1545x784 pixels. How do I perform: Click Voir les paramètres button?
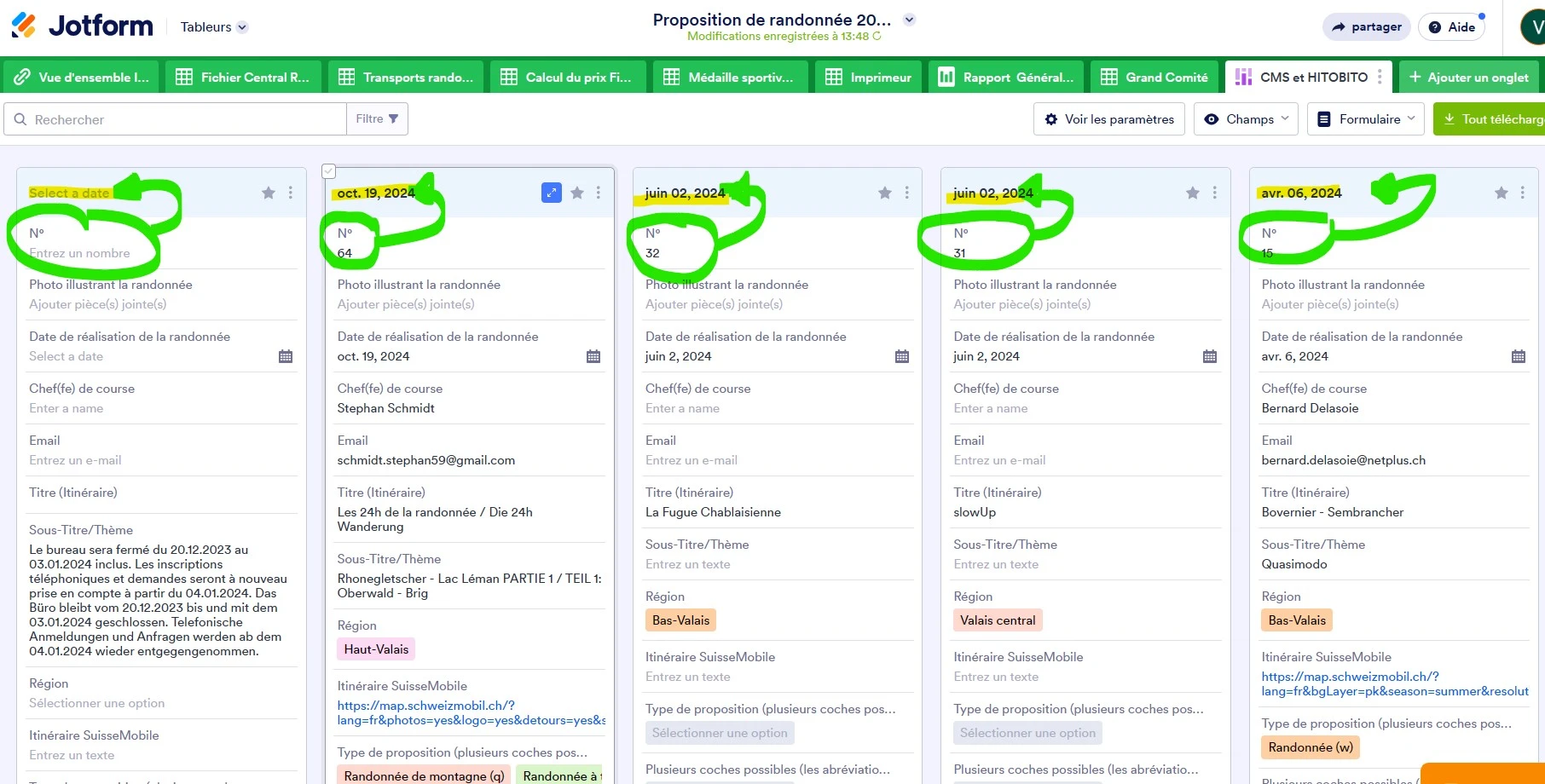pyautogui.click(x=1109, y=119)
